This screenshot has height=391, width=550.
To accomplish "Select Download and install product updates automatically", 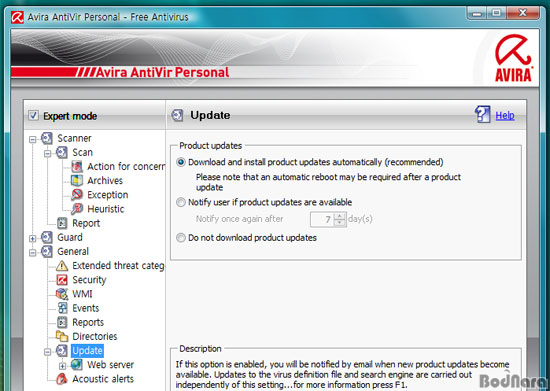I will [181, 162].
